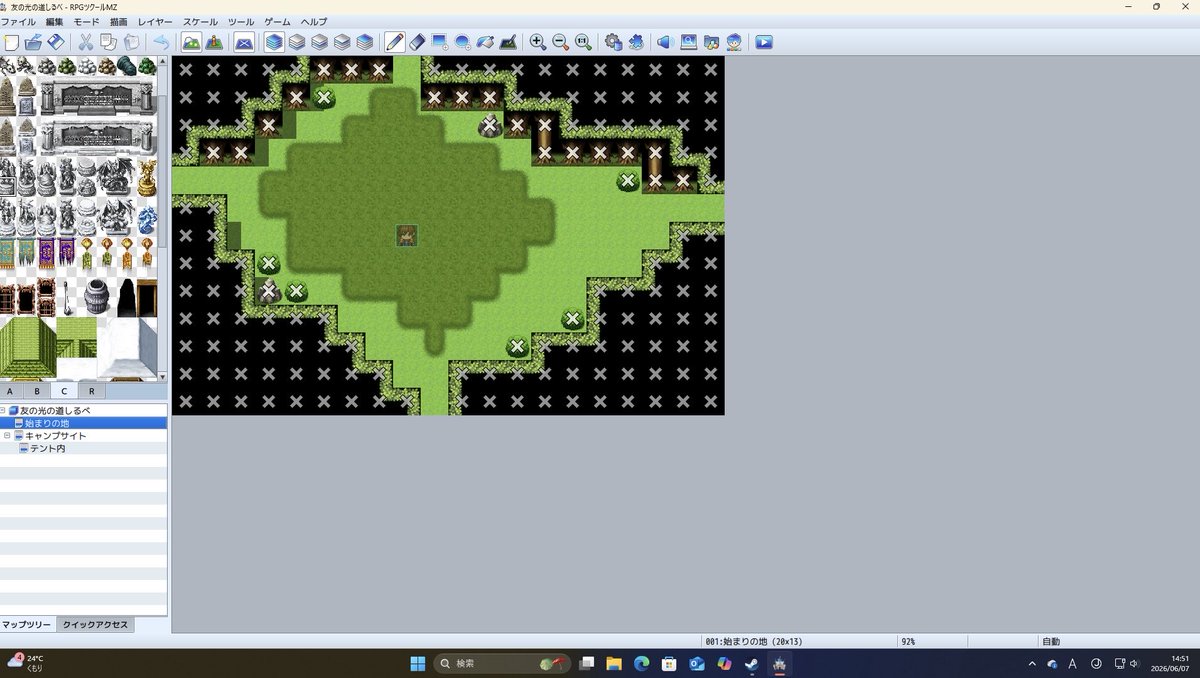Open the Plugin Manager puzzle icon
Viewport: 1200px width, 678px height.
point(636,42)
